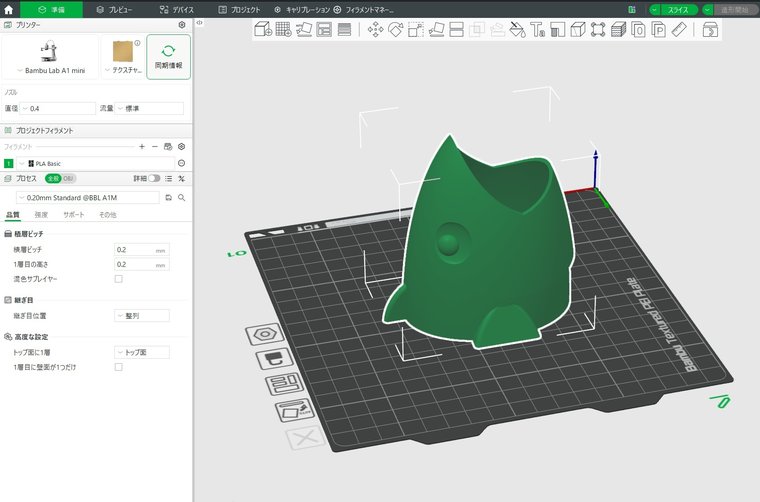Select the Measure ruler tool
The height and width of the screenshot is (502, 760).
click(679, 30)
